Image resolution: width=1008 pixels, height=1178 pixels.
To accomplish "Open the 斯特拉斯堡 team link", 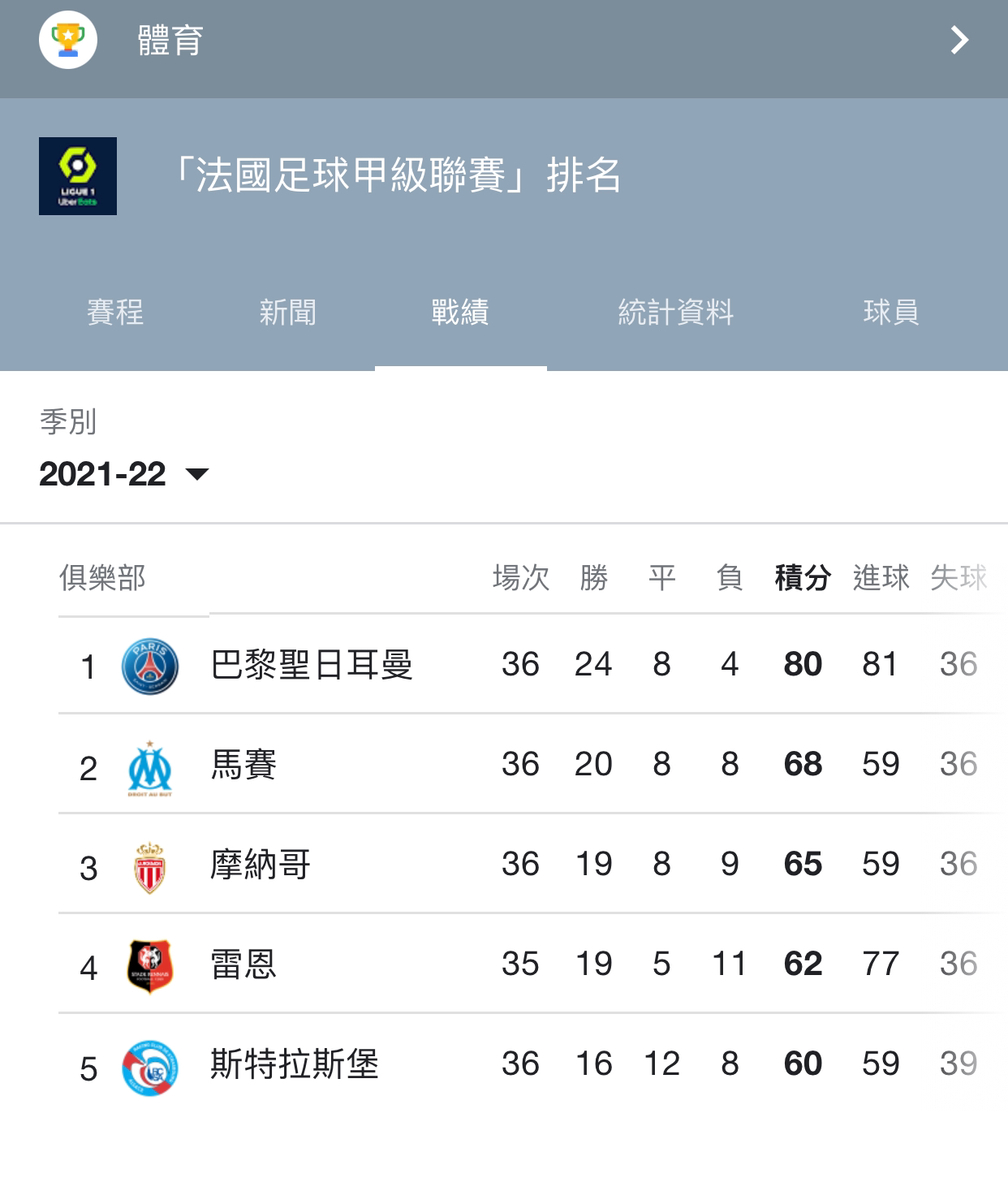I will (x=295, y=1064).
